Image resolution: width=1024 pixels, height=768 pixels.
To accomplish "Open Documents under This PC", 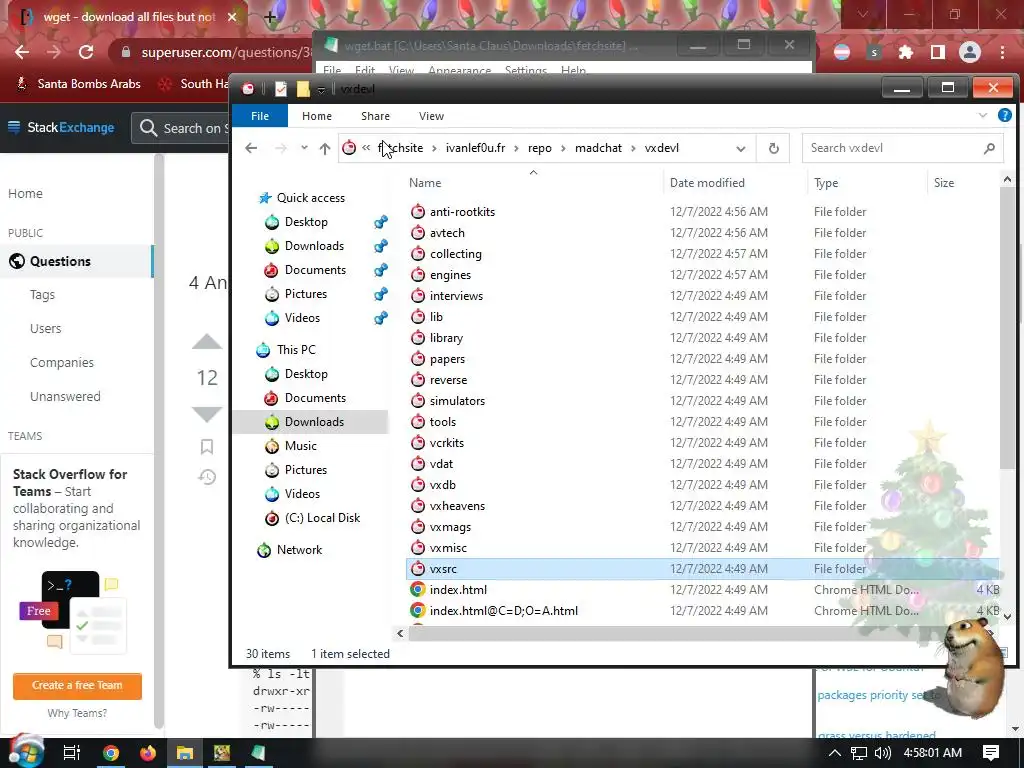I will point(315,398).
